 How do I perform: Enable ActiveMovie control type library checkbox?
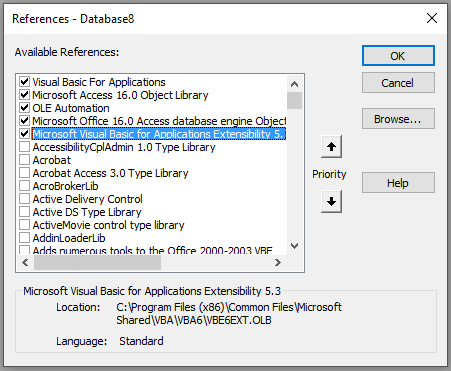coord(24,225)
